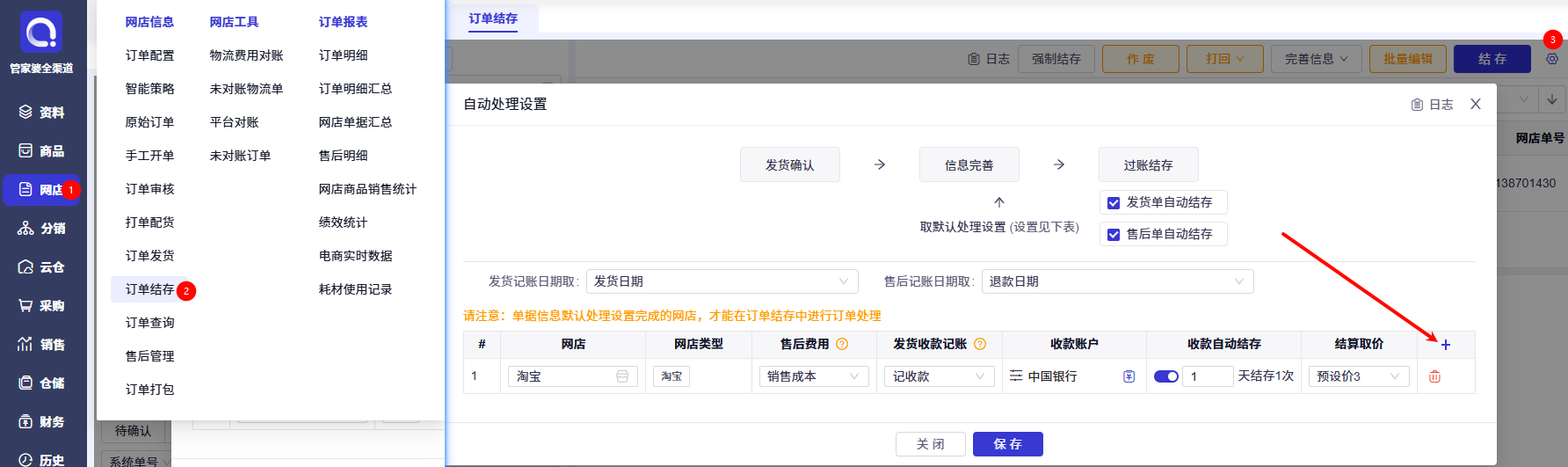Screen dimensions: 1568x467
Task: Open the 销售 sidebar section
Action: (x=41, y=345)
